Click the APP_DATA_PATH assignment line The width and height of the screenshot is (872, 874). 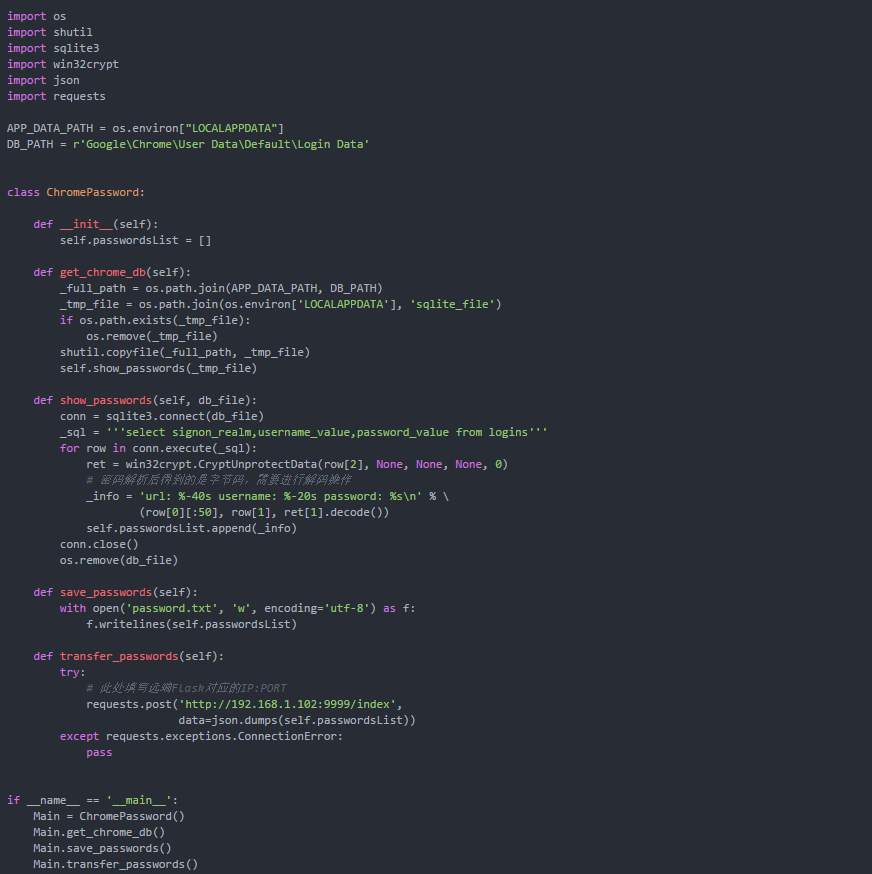click(x=145, y=128)
